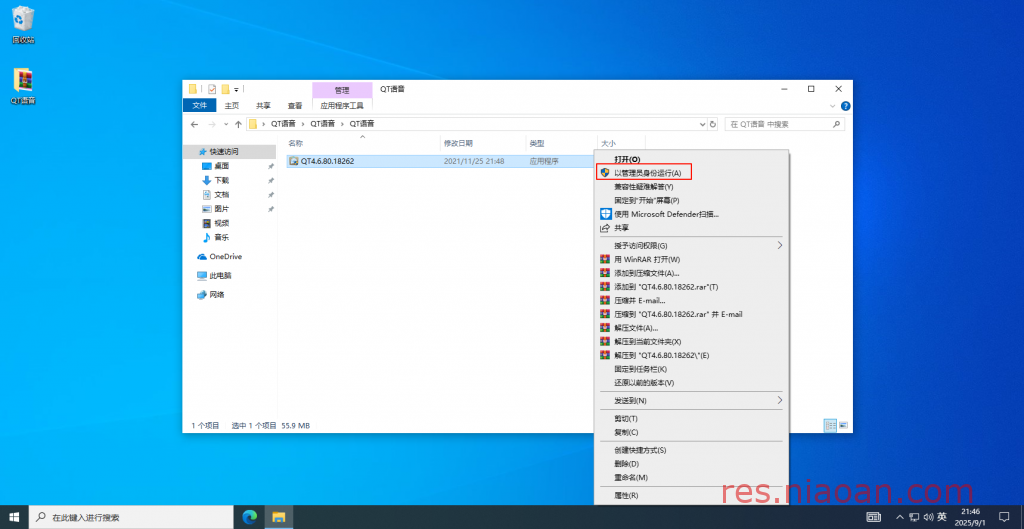
Task: Choose 打开(O) from the context menu
Action: point(692,159)
